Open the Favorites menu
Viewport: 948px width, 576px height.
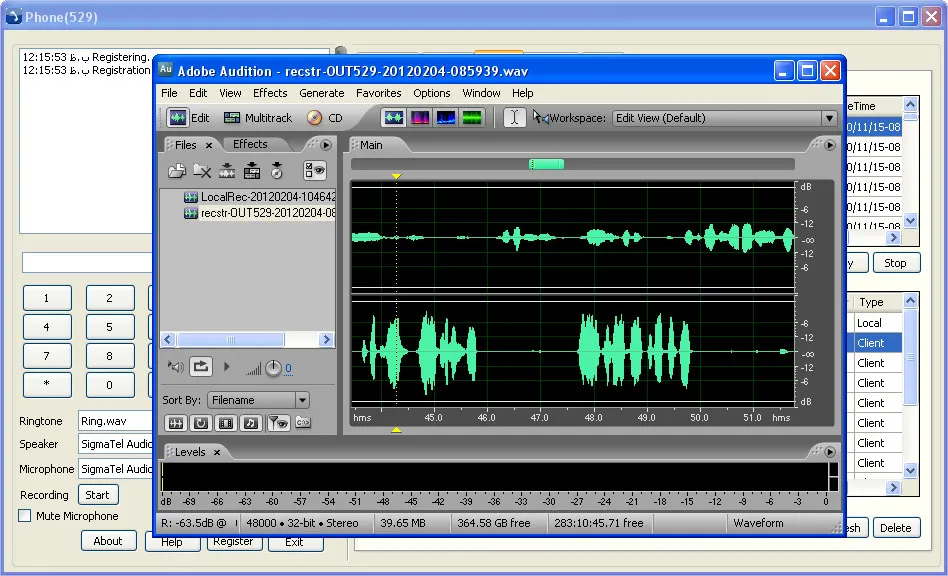[x=378, y=93]
